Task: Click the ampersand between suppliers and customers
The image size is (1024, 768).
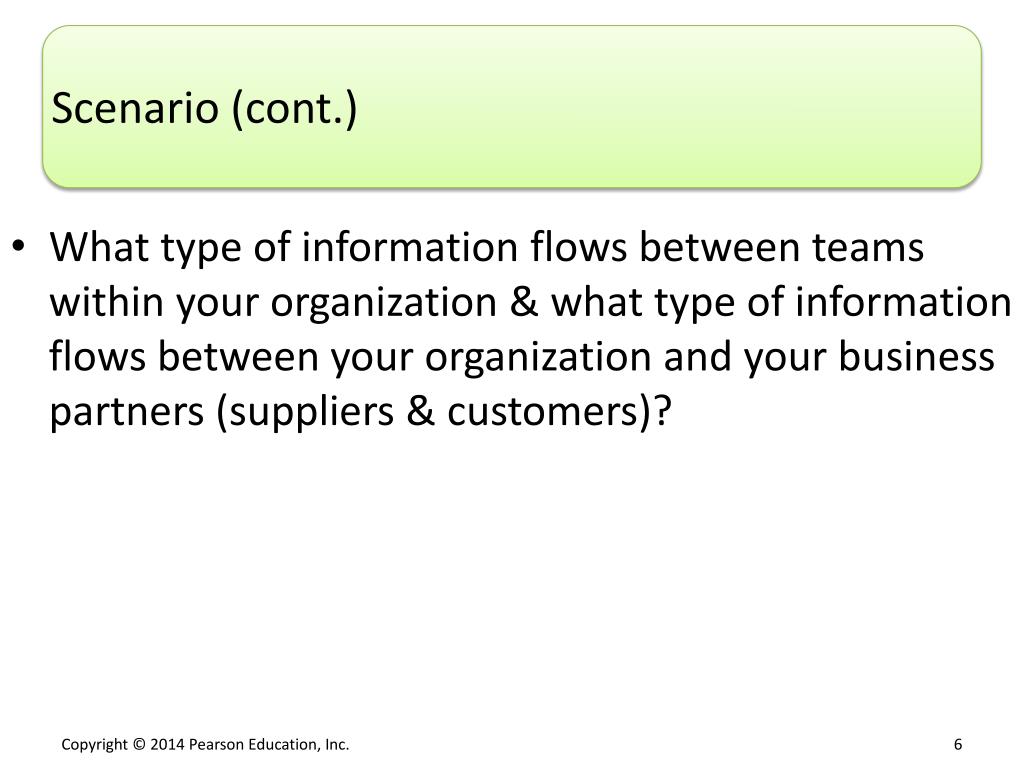Action: coord(421,413)
